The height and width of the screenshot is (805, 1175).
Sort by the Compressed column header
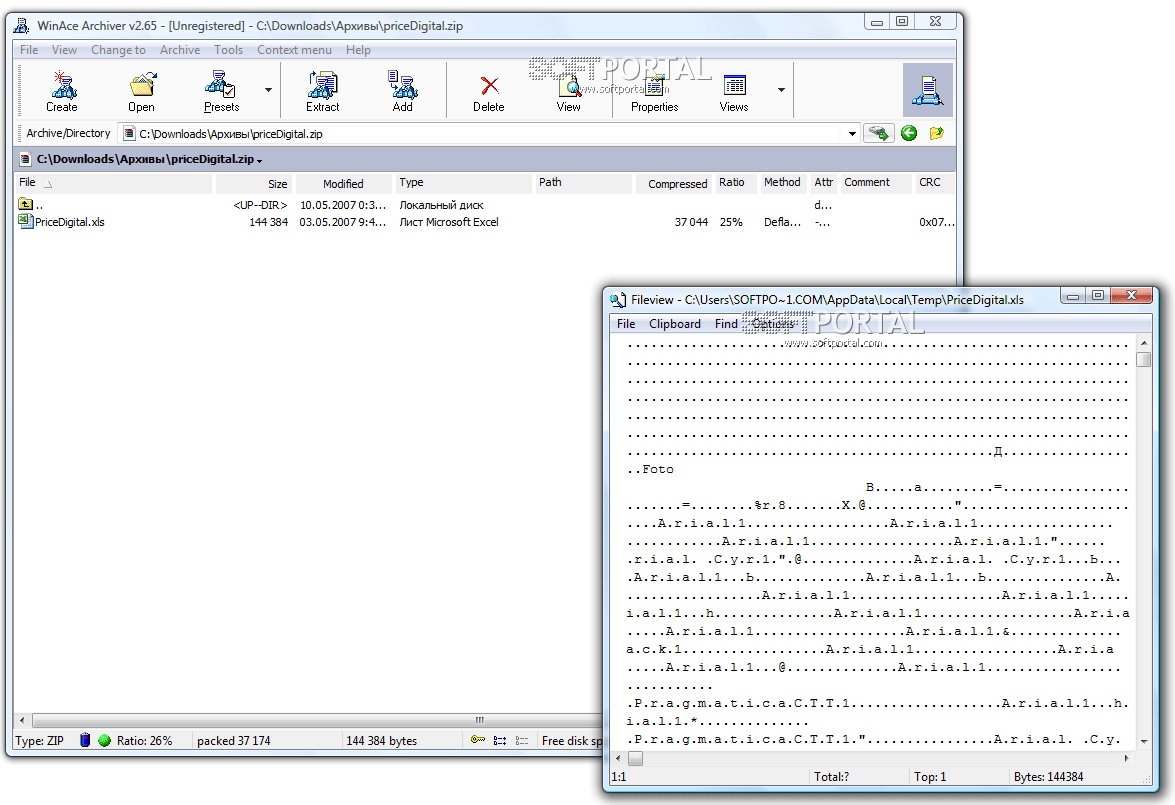674,183
